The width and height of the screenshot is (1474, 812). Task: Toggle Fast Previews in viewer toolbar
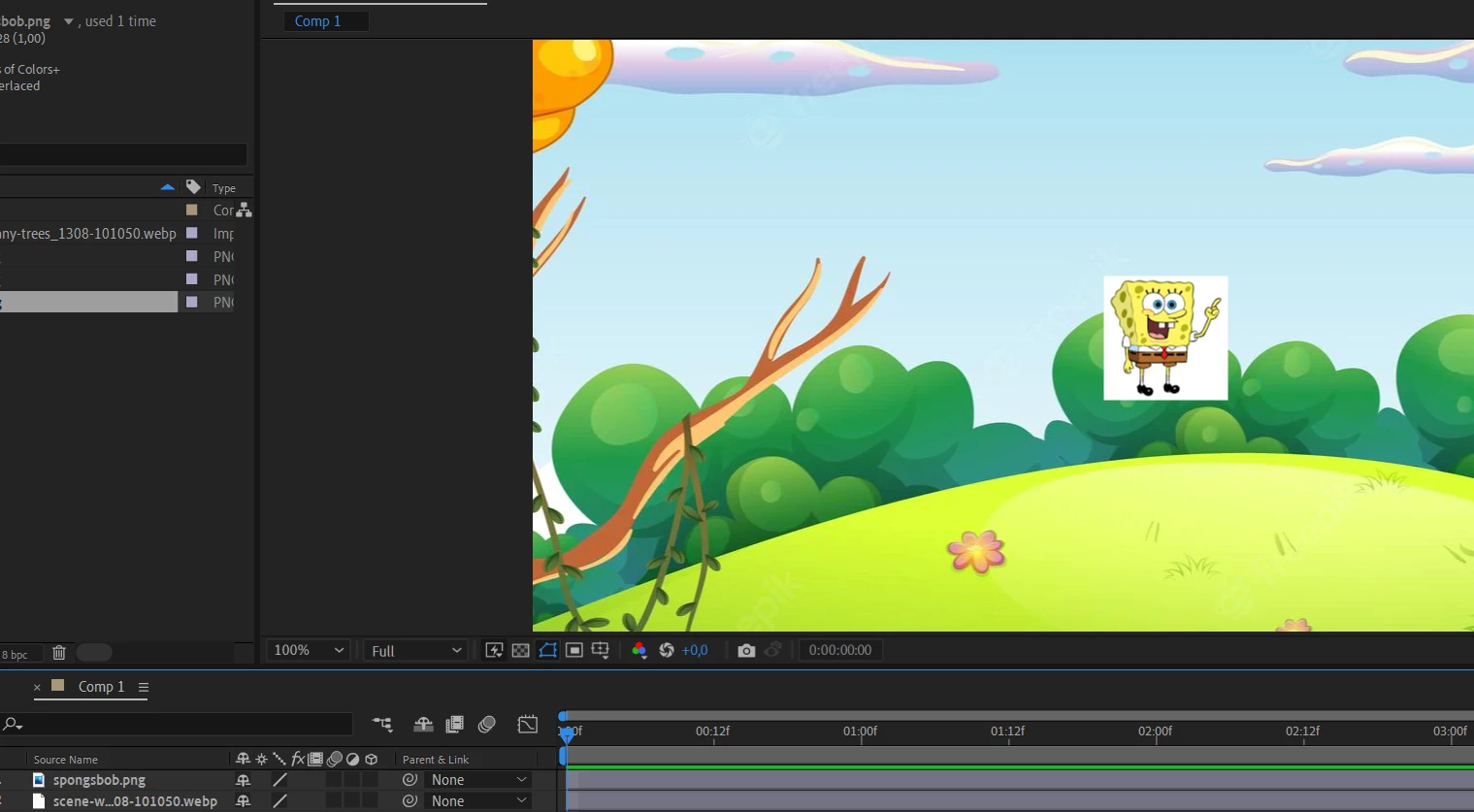pos(494,650)
